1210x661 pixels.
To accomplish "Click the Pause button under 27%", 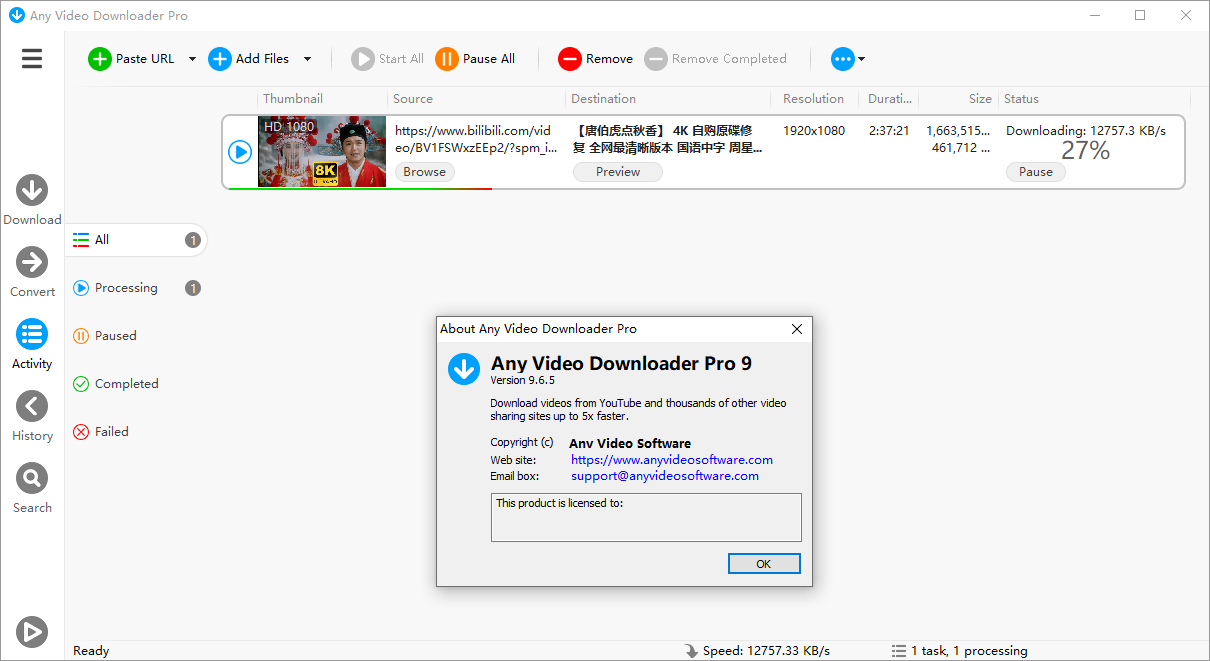I will (1035, 172).
